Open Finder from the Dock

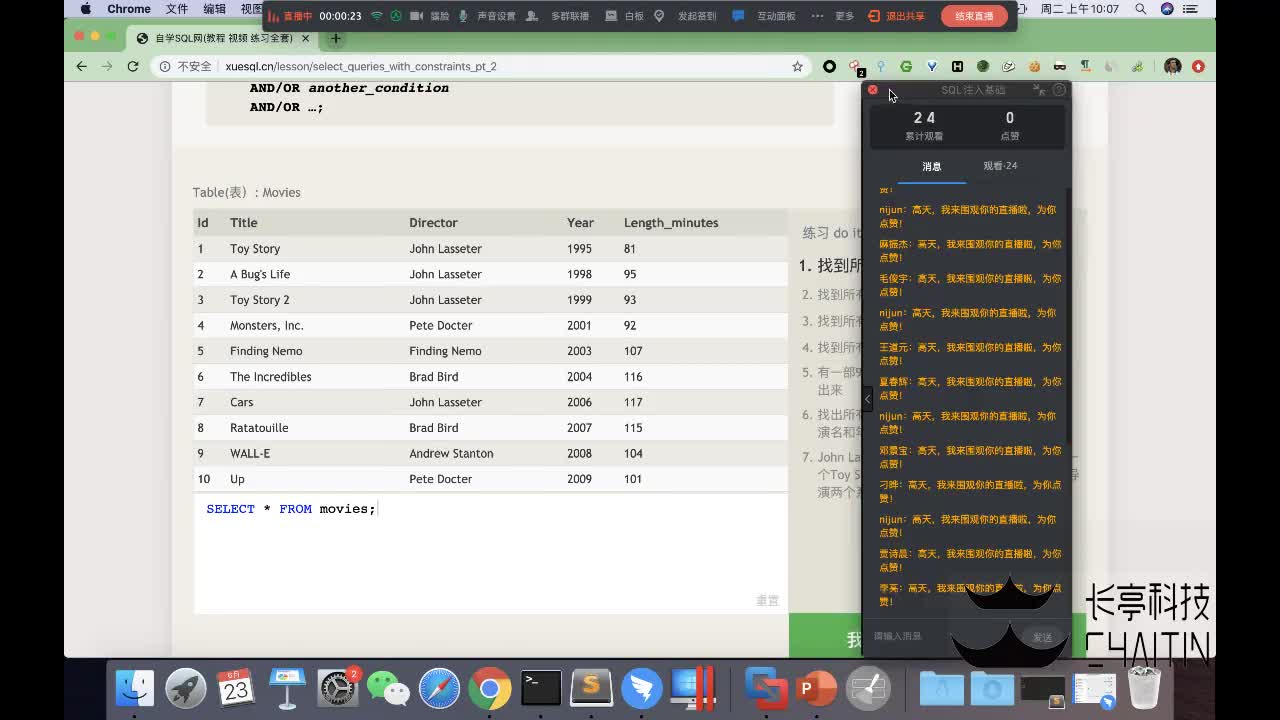(135, 688)
